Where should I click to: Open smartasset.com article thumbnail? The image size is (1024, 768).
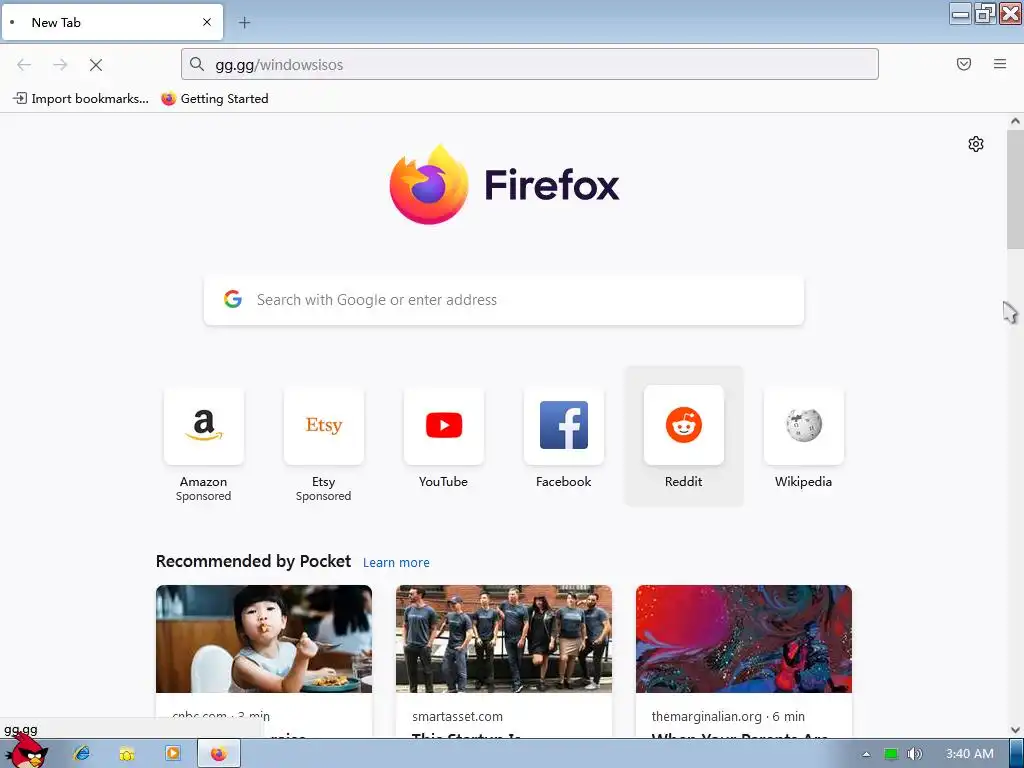click(504, 639)
